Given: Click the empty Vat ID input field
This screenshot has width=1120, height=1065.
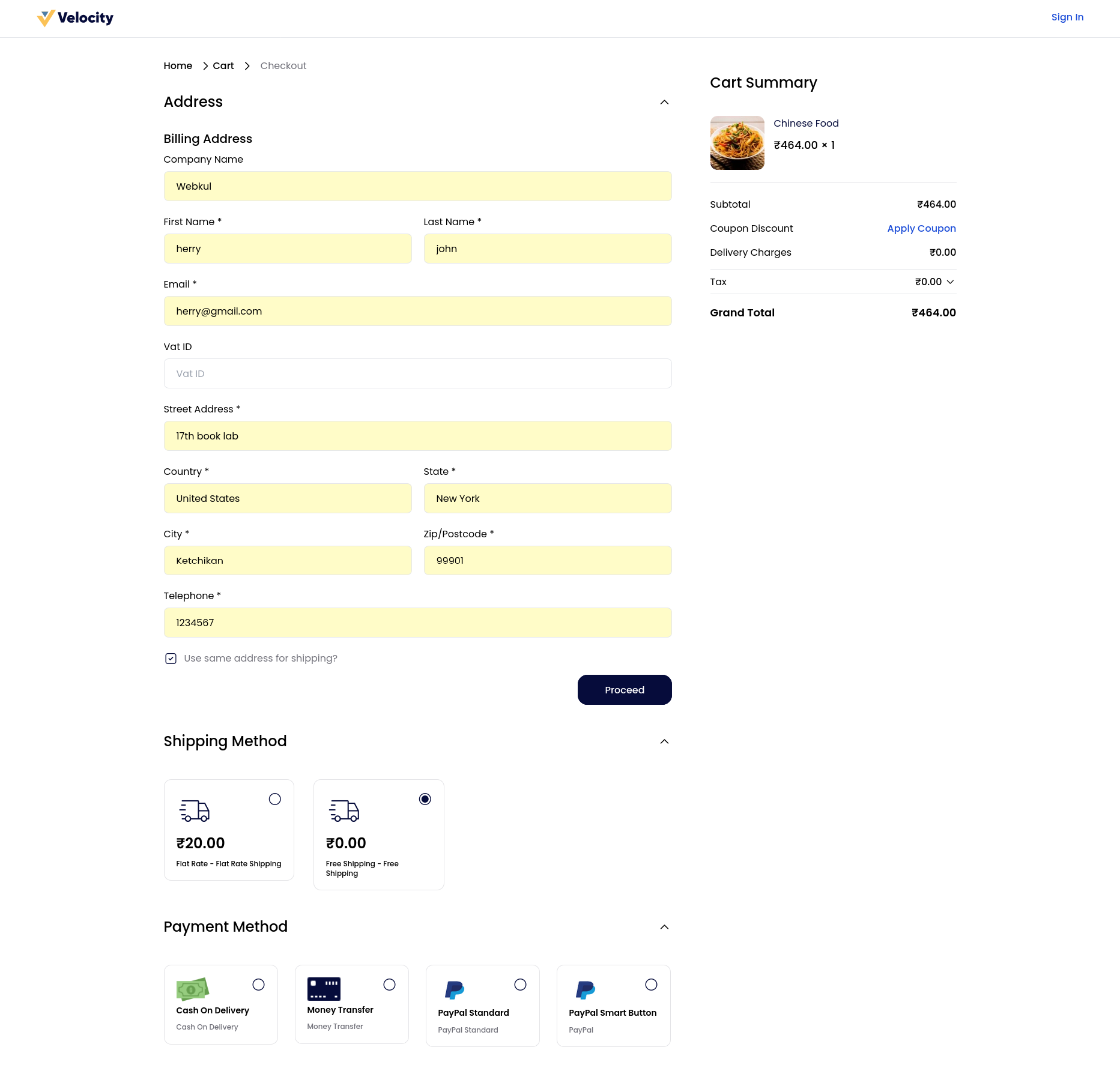Looking at the screenshot, I should click(x=417, y=373).
